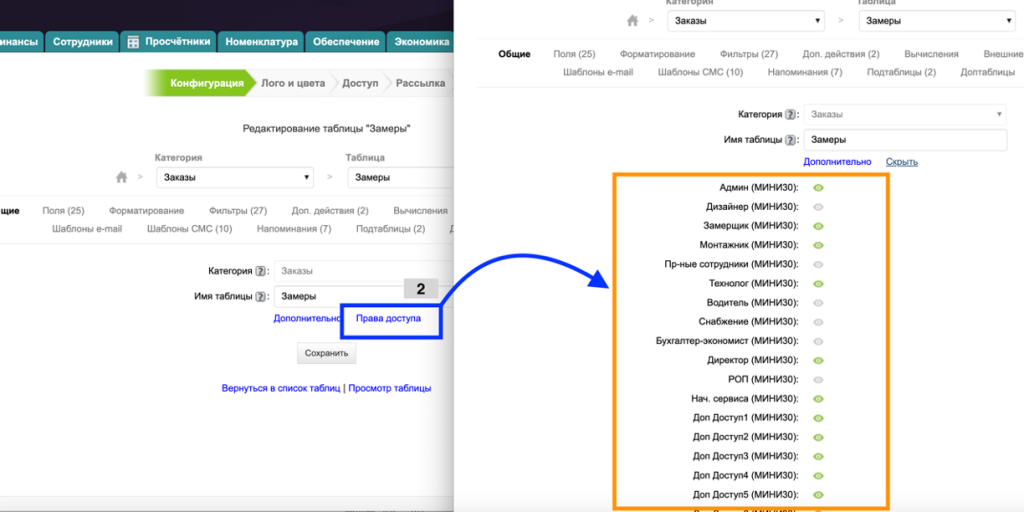
Task: Click the Права доступа link
Action: tap(389, 318)
